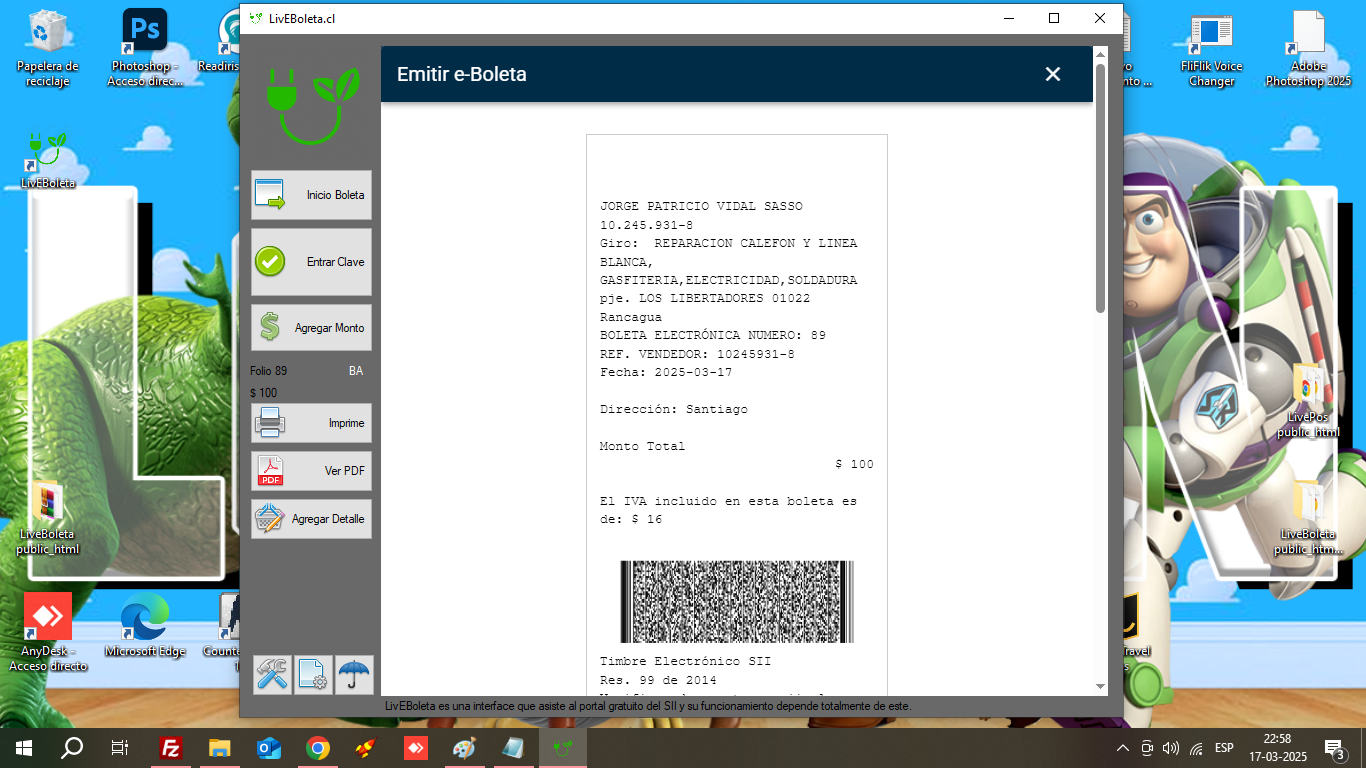
Task: Click the SII barcode stamp on the receipt
Action: coord(737,601)
